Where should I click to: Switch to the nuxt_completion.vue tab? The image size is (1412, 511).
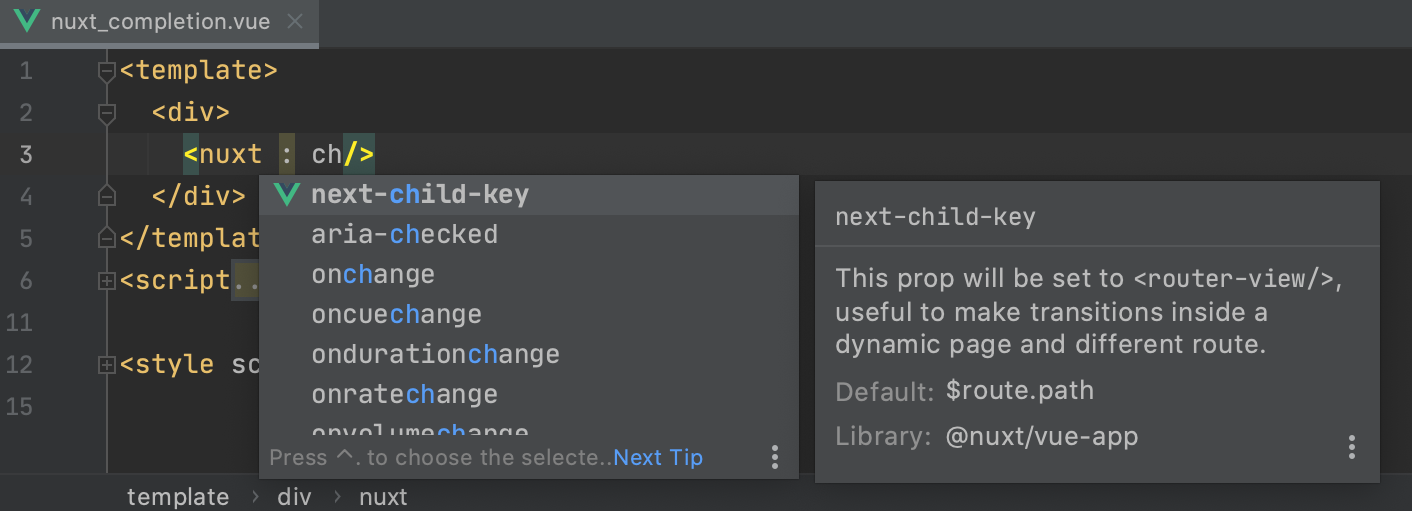(160, 21)
